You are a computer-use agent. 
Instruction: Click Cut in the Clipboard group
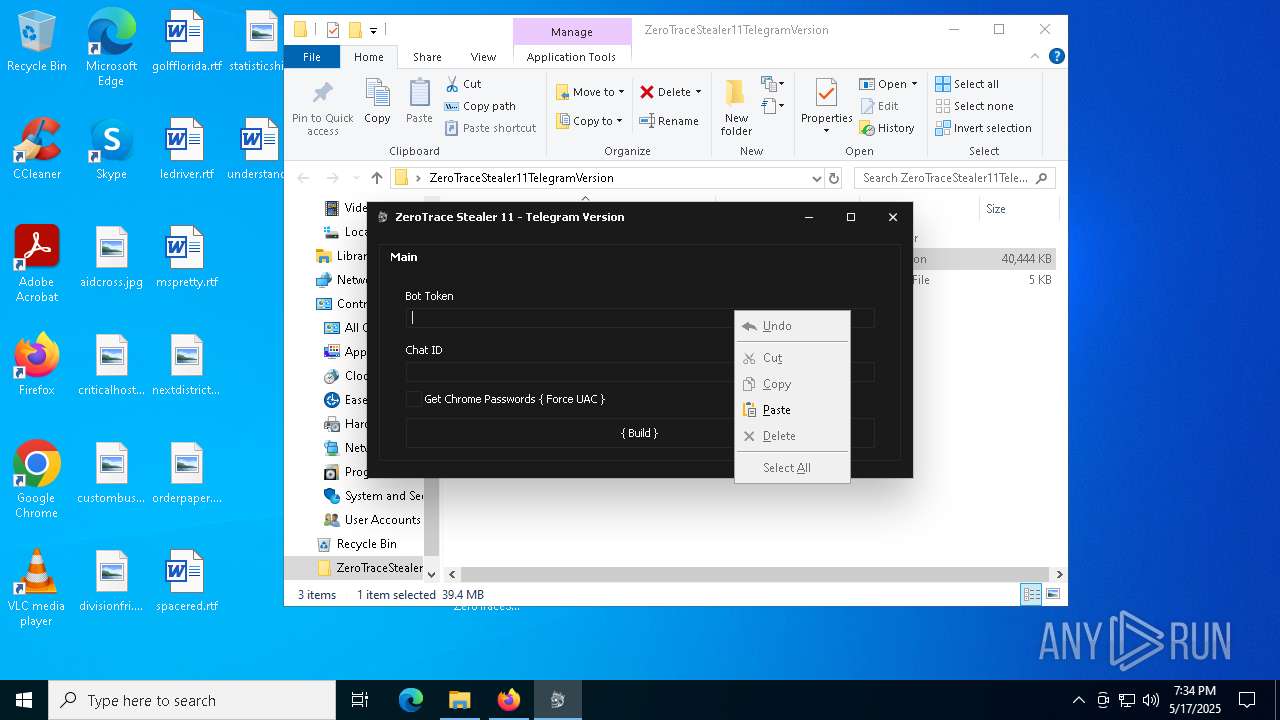click(463, 84)
